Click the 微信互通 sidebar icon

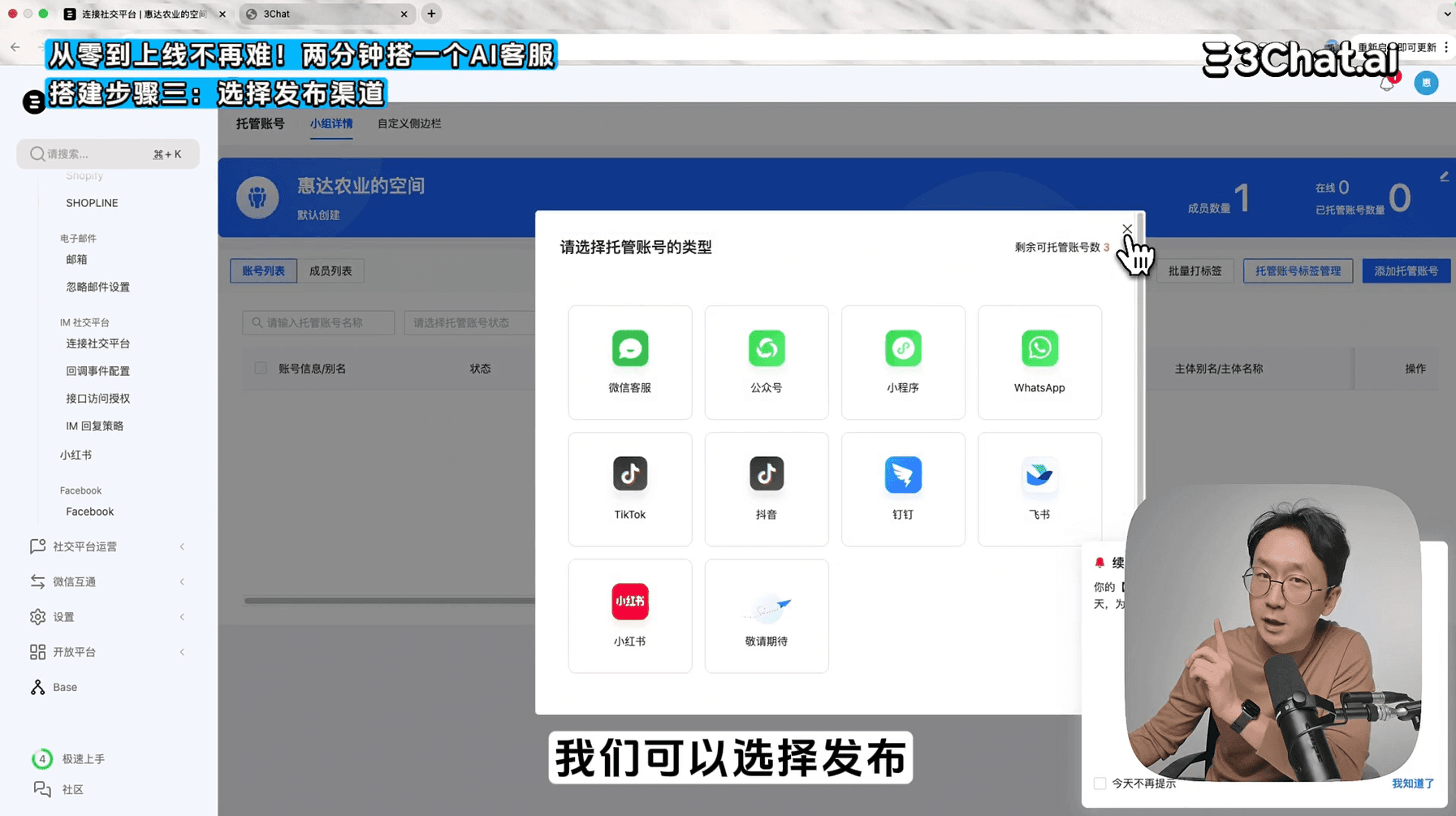[37, 581]
